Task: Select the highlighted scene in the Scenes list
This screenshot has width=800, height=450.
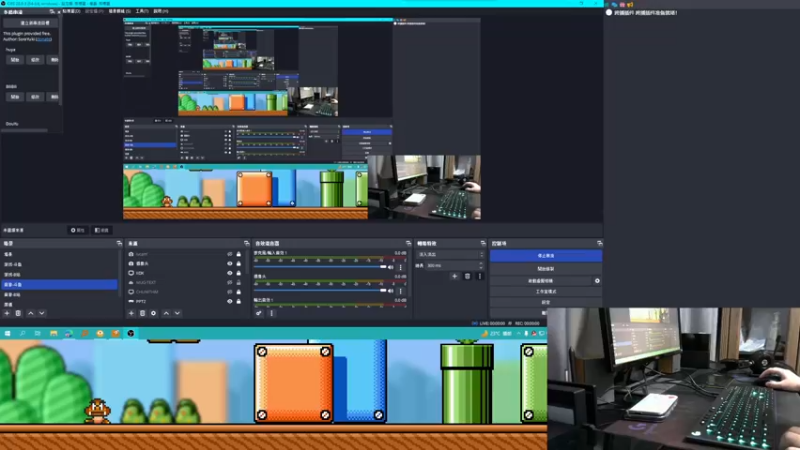Action: click(x=59, y=284)
